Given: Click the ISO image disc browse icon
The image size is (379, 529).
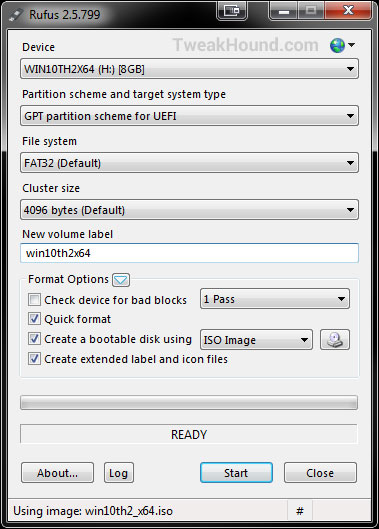Looking at the screenshot, I should 334,339.
